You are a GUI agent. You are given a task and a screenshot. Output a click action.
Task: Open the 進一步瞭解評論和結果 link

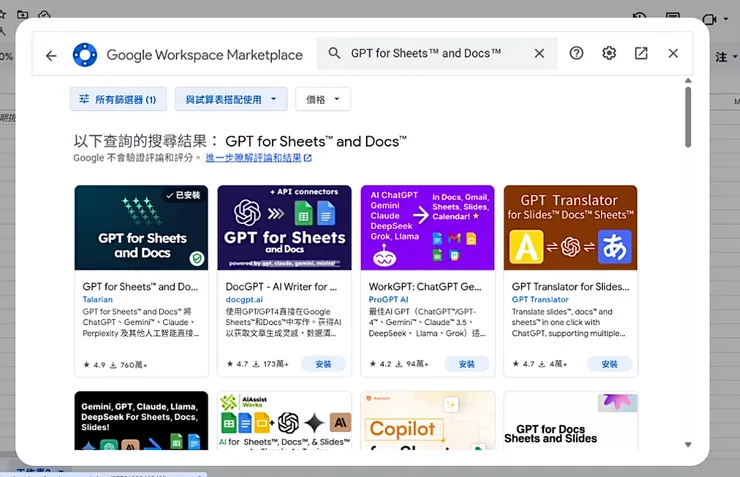[x=259, y=158]
